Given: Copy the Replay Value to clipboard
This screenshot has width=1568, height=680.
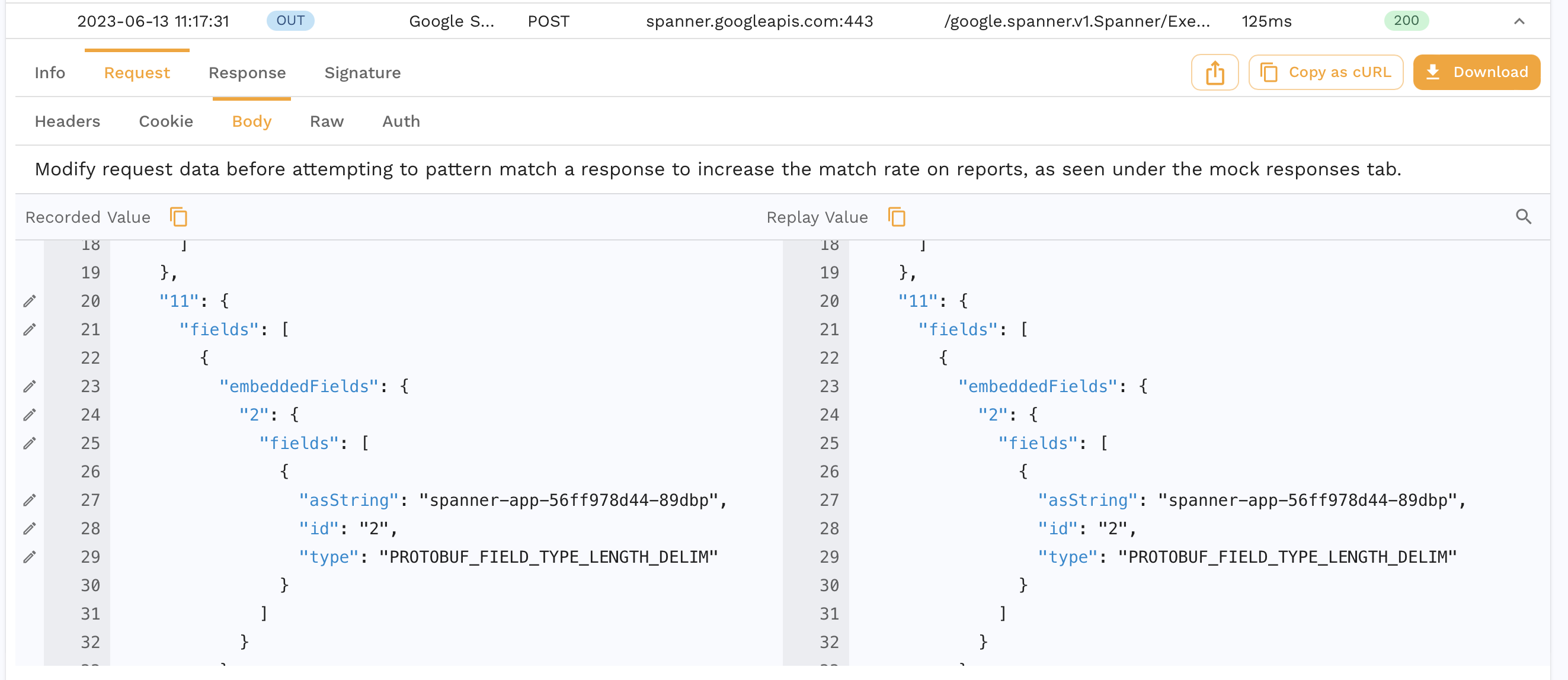Looking at the screenshot, I should pyautogui.click(x=897, y=217).
